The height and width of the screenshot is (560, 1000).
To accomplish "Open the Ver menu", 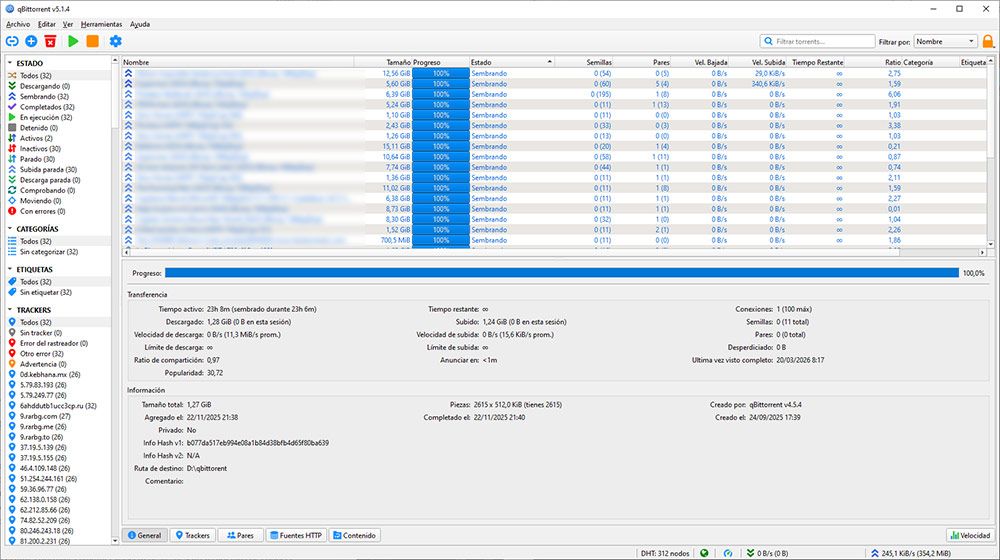I will 68,24.
